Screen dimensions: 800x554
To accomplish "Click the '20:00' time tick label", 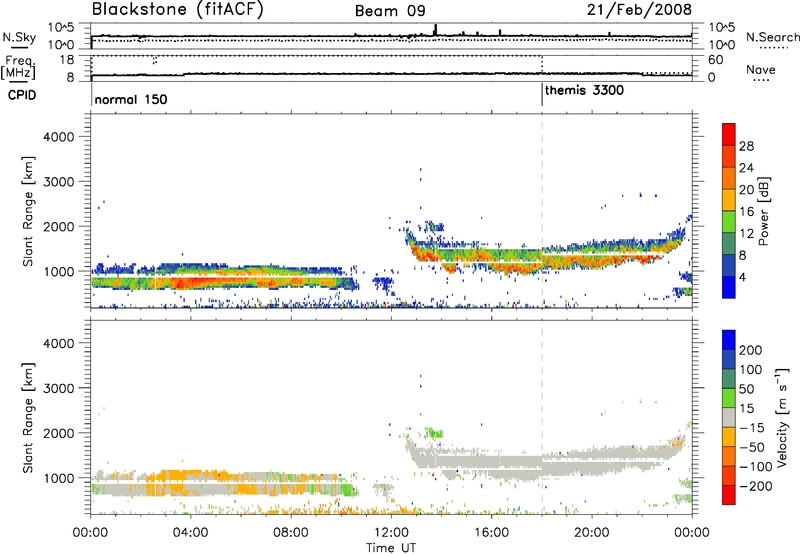I will point(592,533).
